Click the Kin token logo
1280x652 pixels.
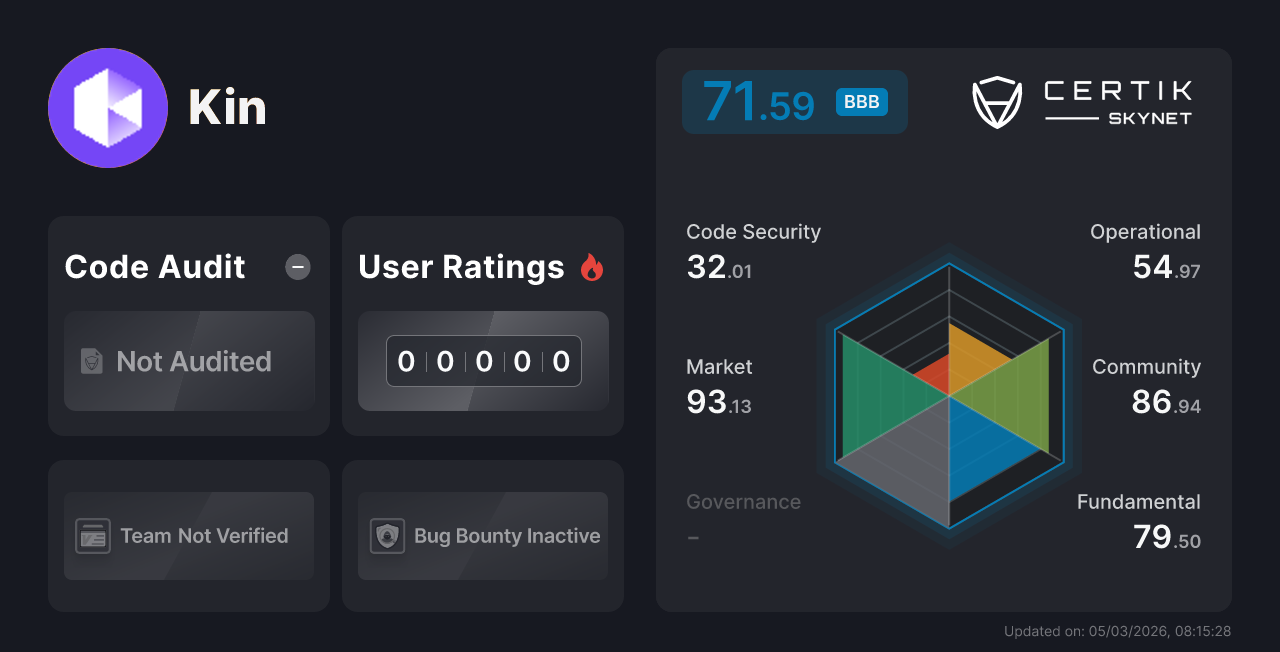click(x=108, y=107)
